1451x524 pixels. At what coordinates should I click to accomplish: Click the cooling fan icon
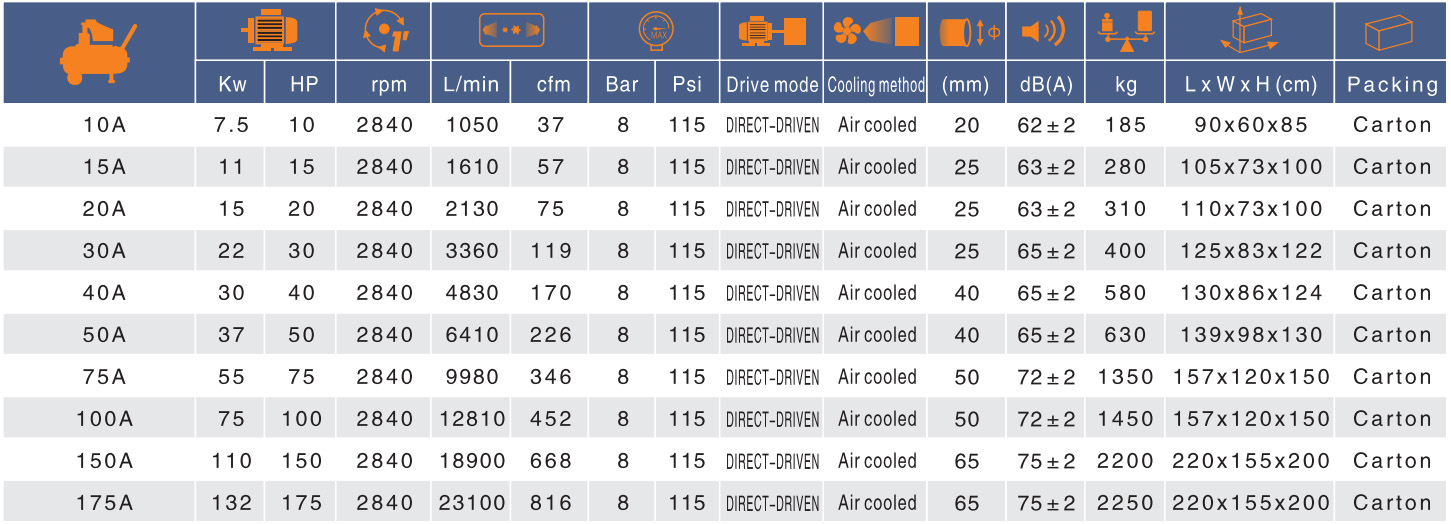875,32
